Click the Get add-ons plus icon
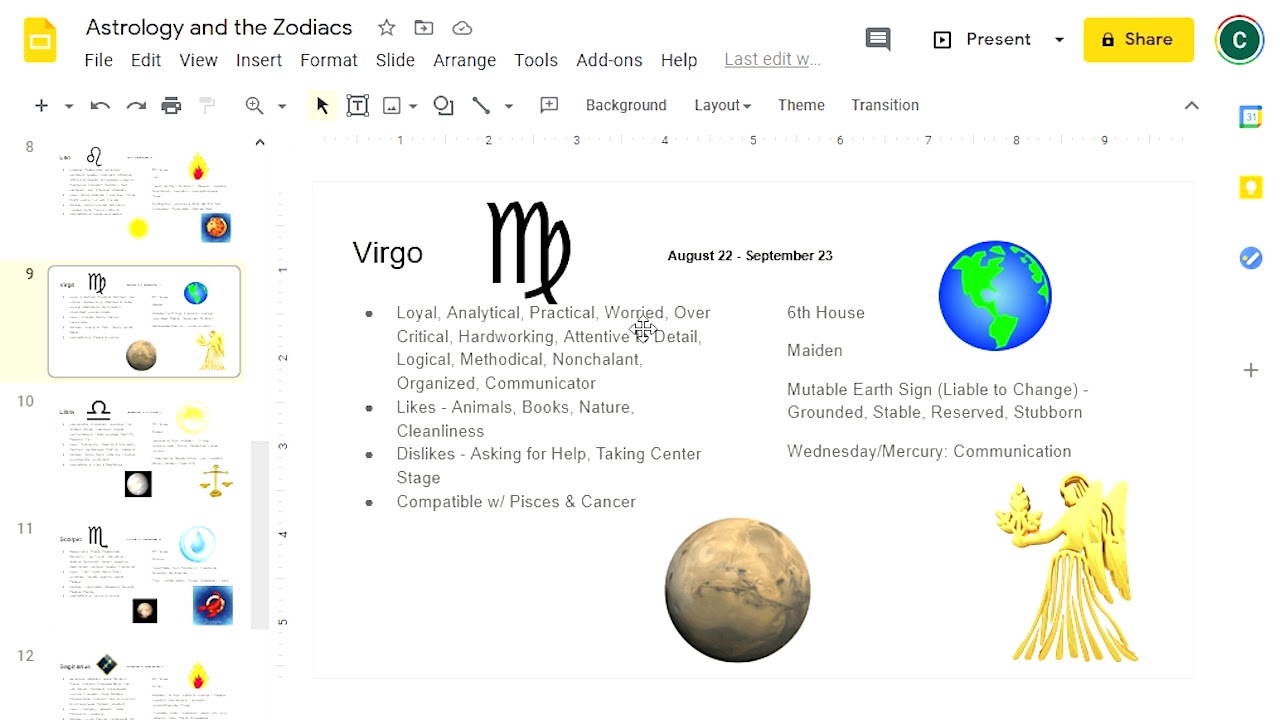Viewport: 1280px width, 720px height. (x=1251, y=370)
